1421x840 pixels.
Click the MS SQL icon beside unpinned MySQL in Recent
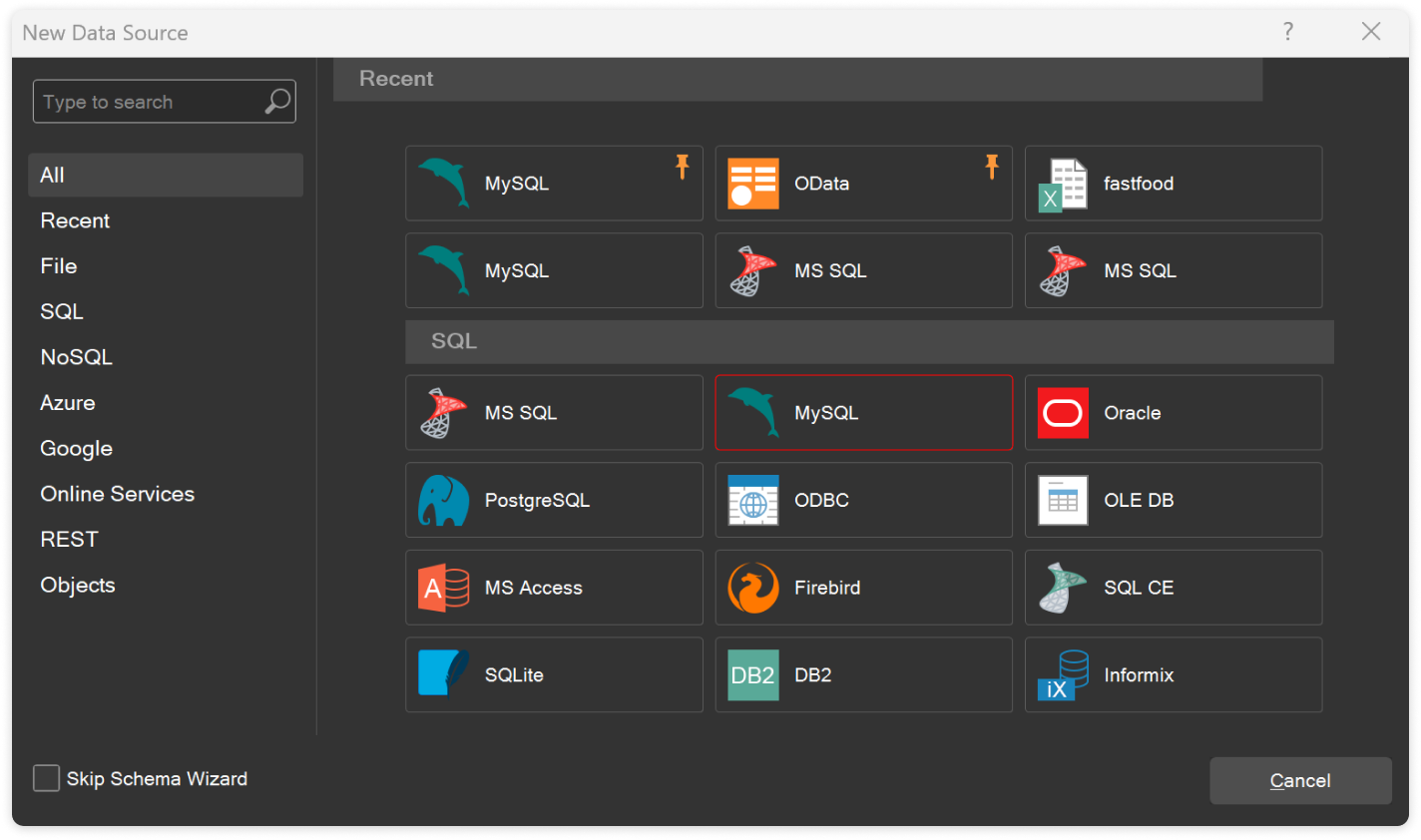click(753, 271)
